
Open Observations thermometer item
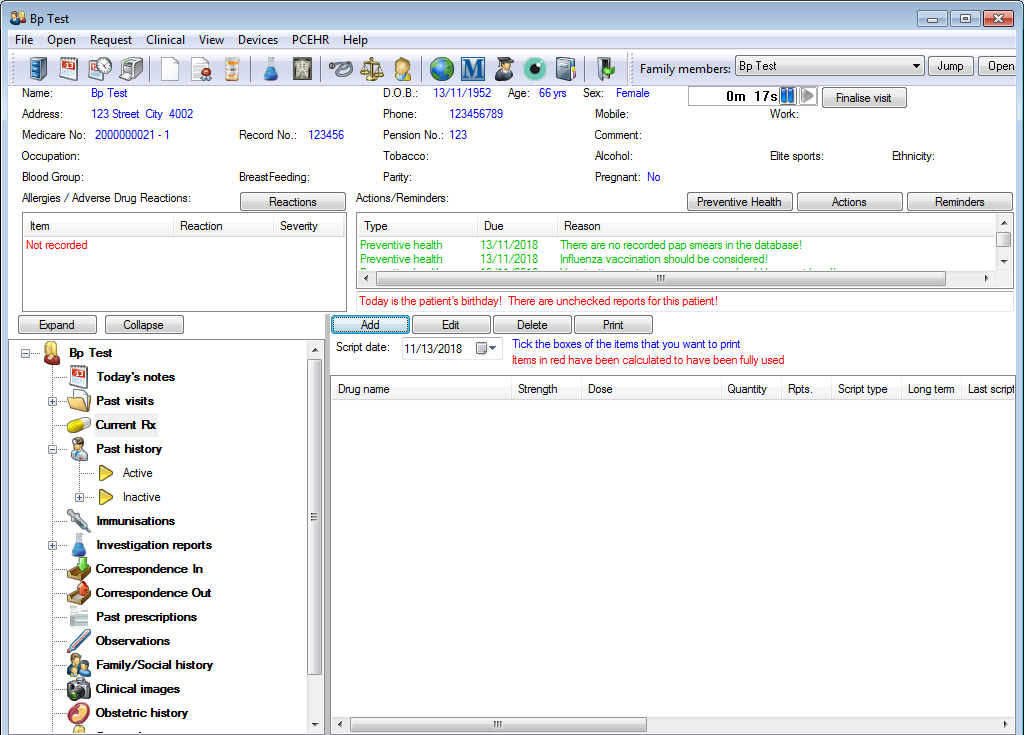[x=133, y=641]
